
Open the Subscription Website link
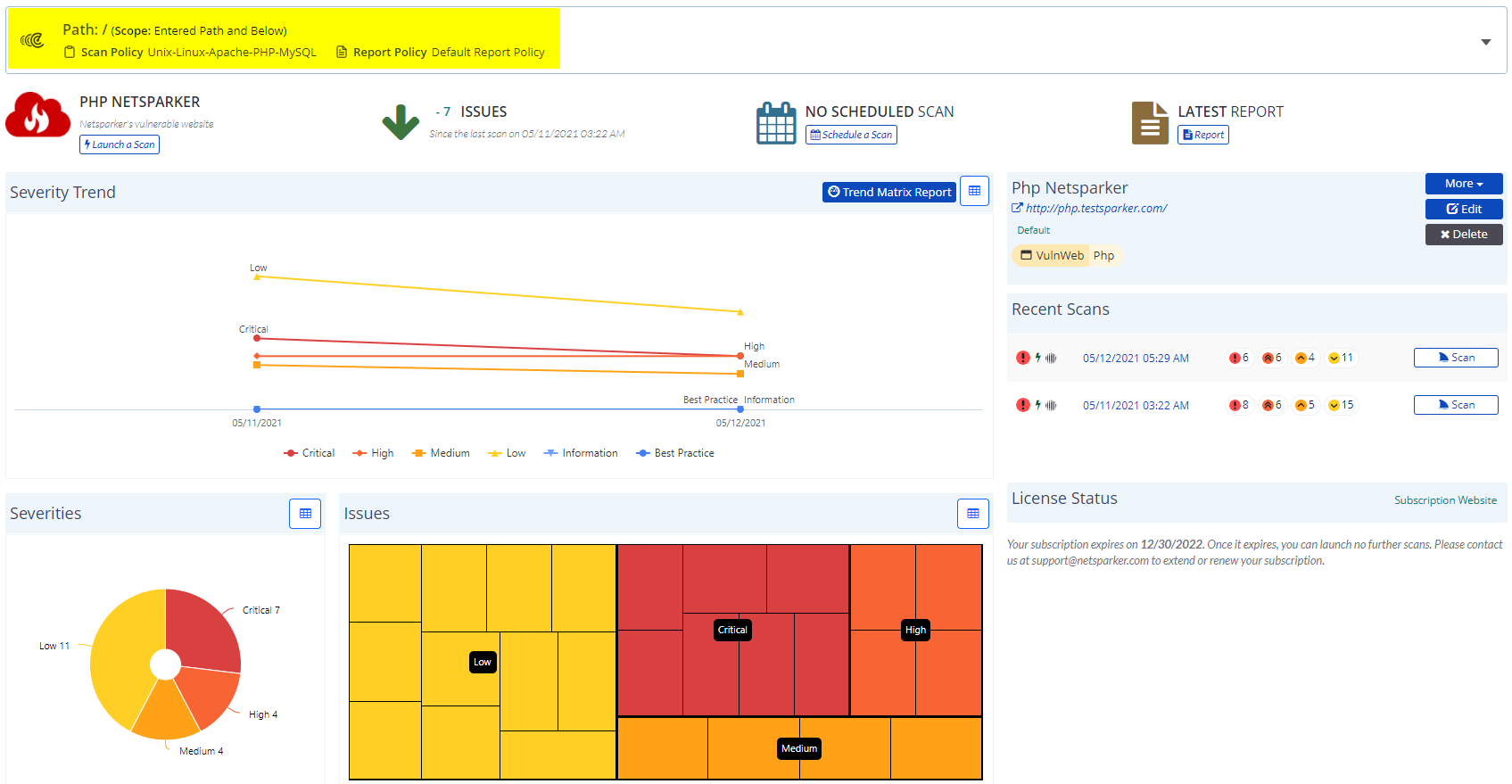[x=1445, y=500]
